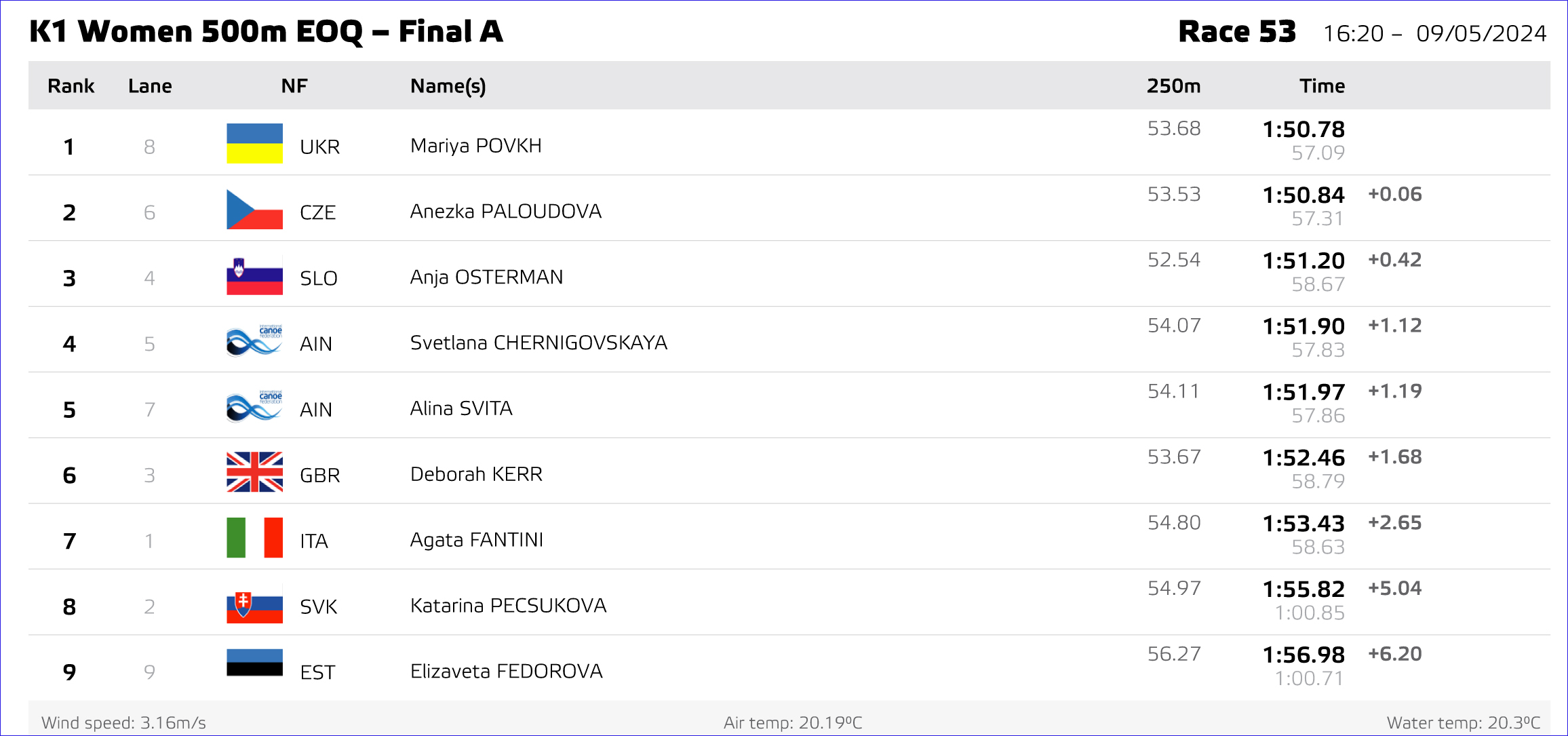The image size is (1568, 736).
Task: Click winning time 1:50.78
Action: 1304,129
